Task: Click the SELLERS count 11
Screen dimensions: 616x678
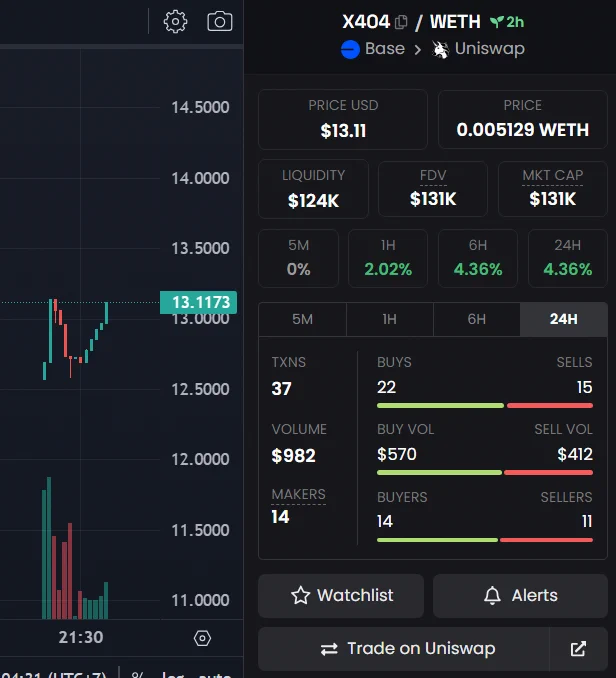Action: coord(587,521)
